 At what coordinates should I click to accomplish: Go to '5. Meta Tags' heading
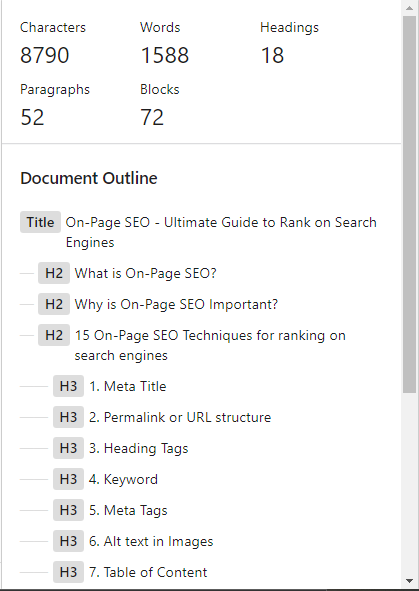point(128,510)
